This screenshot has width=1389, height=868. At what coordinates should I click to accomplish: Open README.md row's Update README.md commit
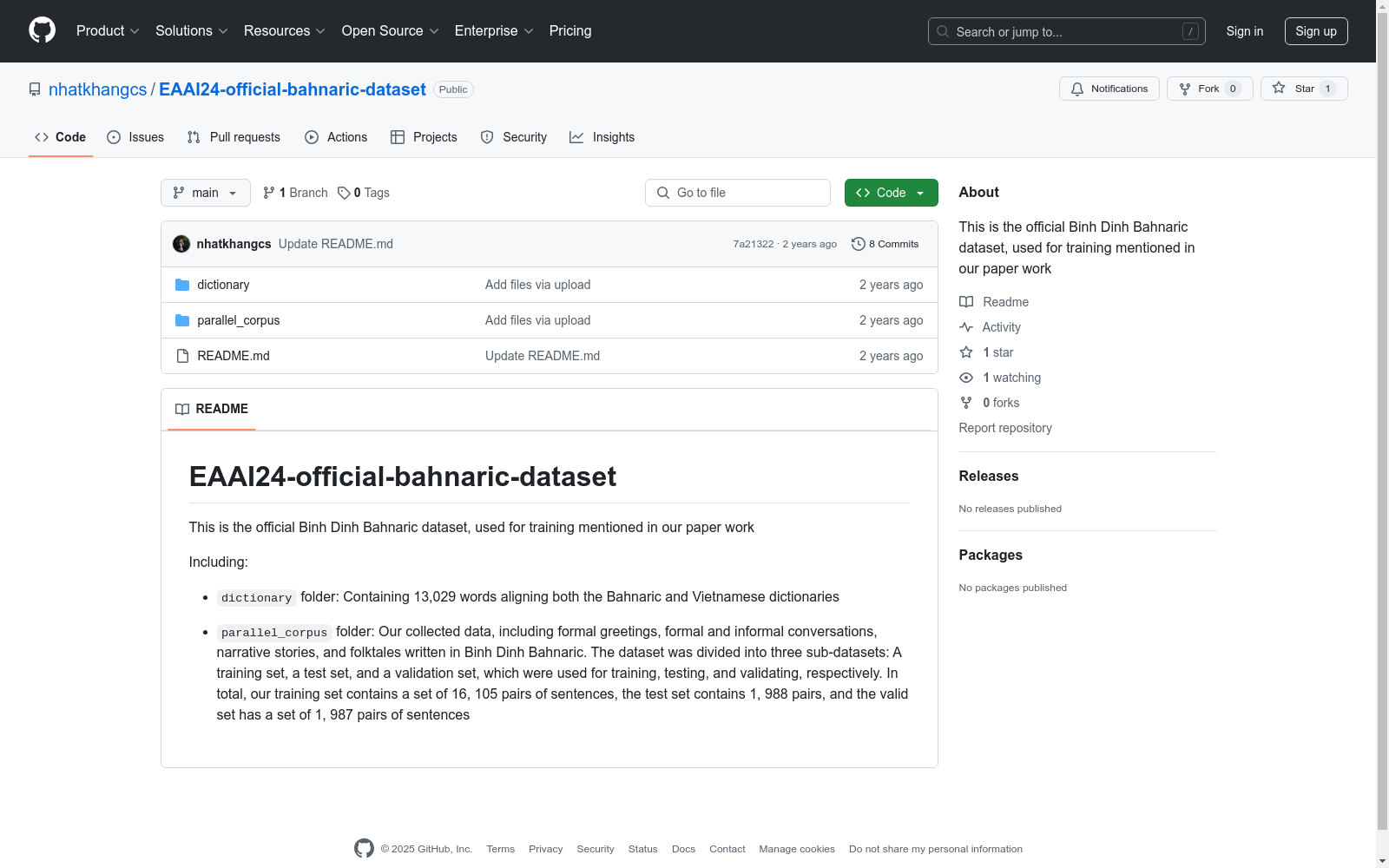point(543,356)
